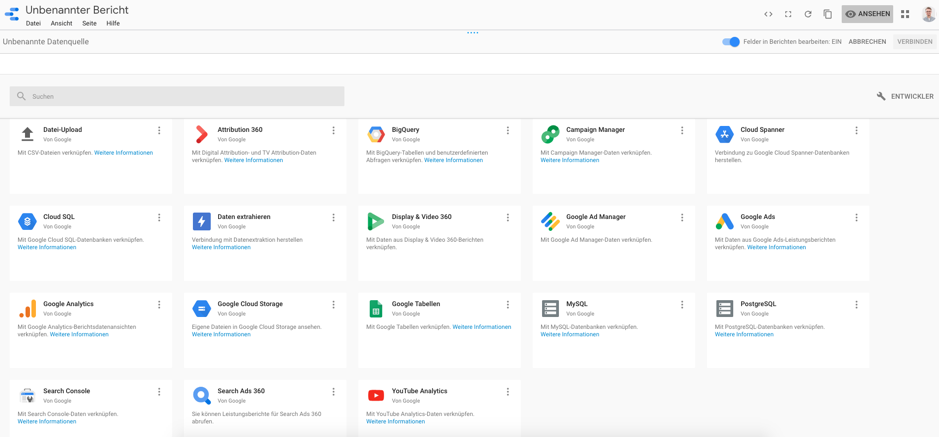Click the ENTWICKLER developer button
This screenshot has width=939, height=437.
(x=905, y=96)
